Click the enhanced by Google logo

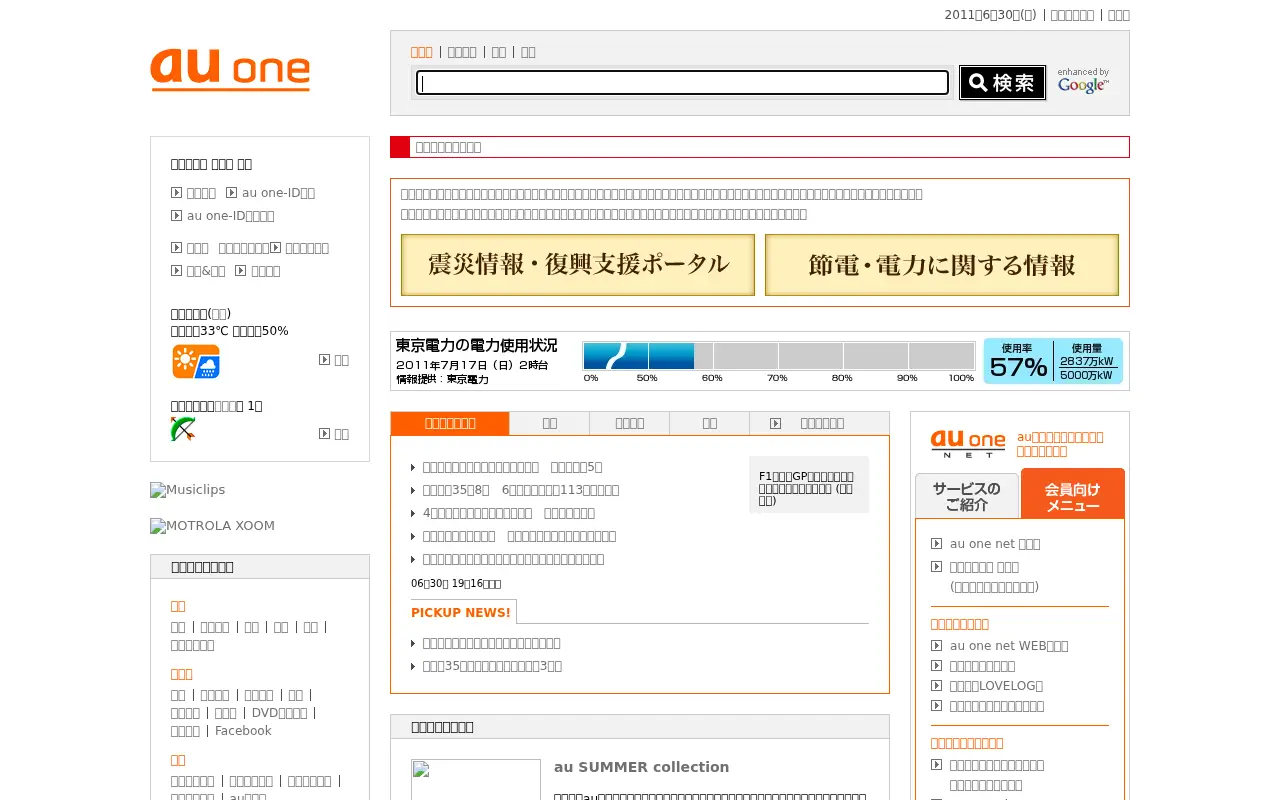(1083, 81)
